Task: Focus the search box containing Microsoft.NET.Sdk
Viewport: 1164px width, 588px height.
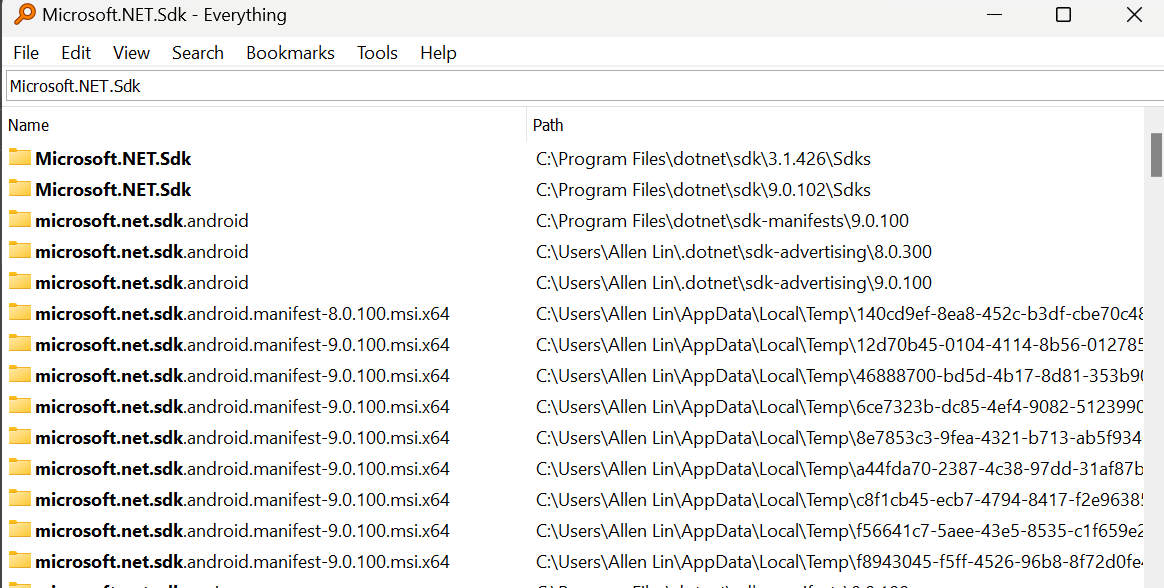Action: 585,86
